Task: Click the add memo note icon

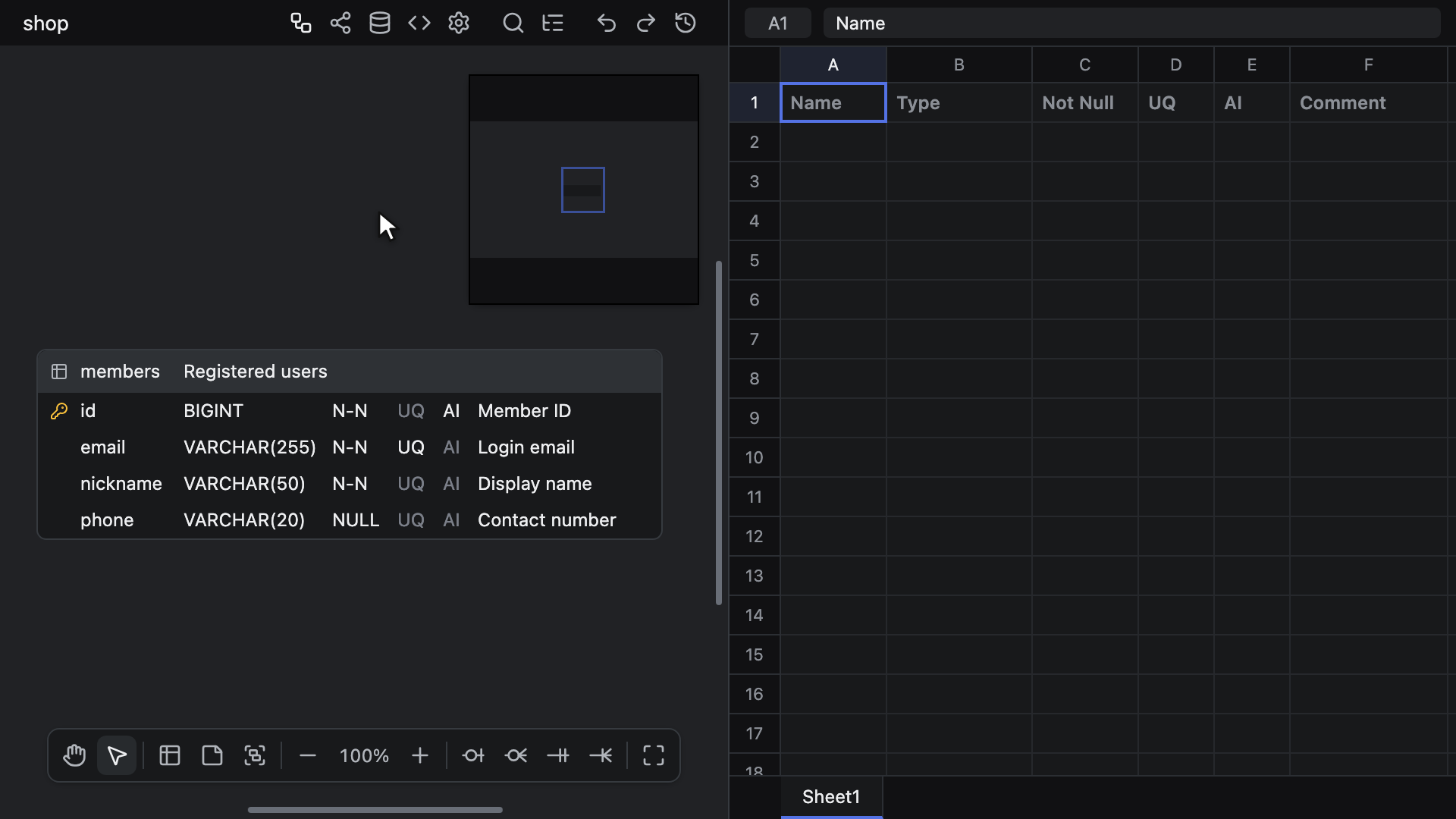Action: (212, 755)
